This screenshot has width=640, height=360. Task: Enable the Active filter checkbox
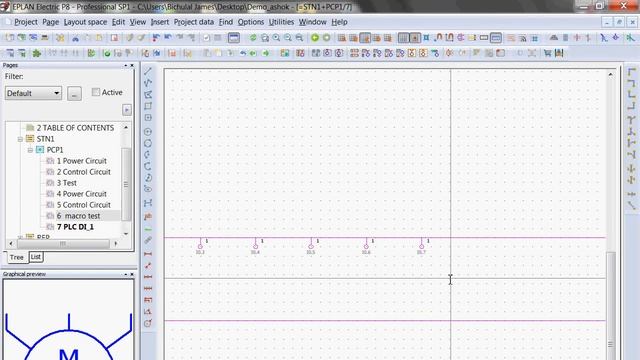pyautogui.click(x=96, y=92)
